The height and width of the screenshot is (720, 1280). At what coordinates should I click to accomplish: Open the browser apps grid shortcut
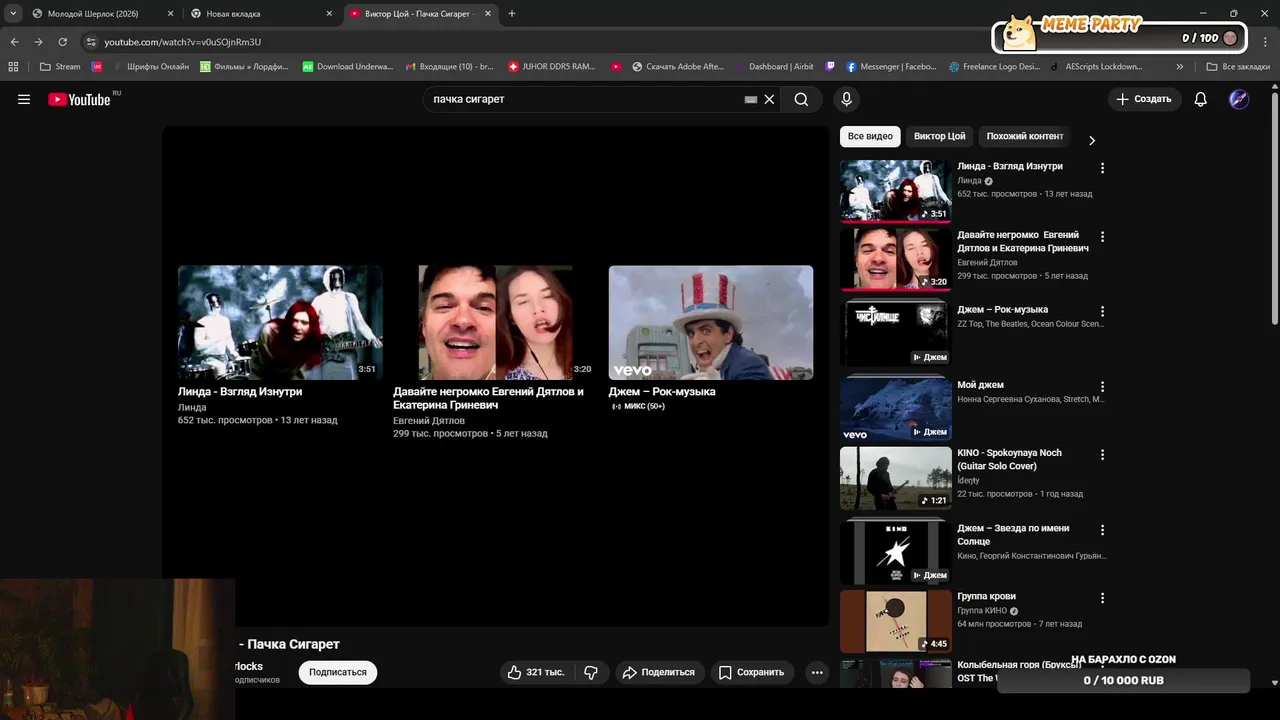point(13,67)
